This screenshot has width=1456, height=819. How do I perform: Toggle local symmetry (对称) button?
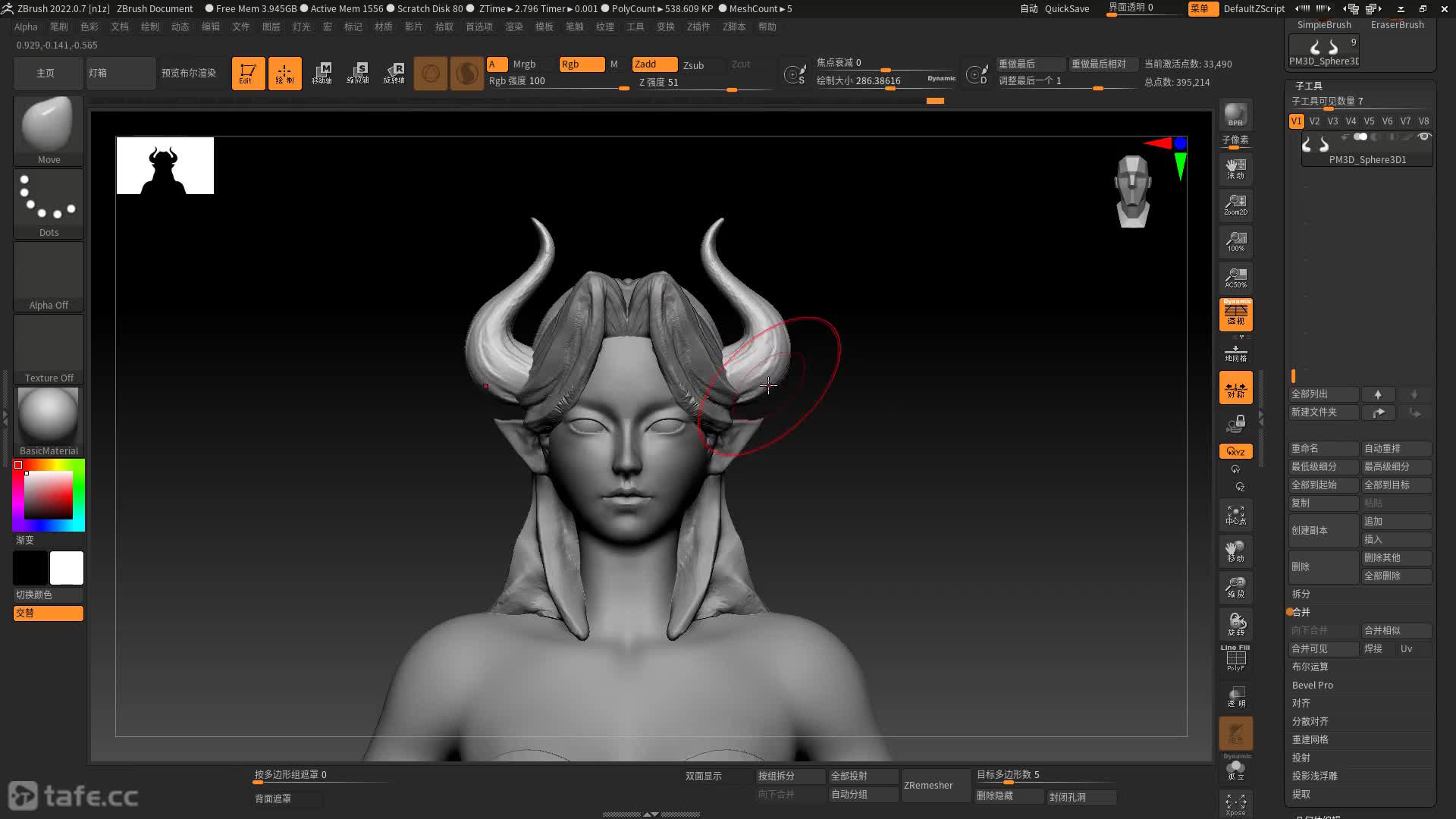point(1236,388)
